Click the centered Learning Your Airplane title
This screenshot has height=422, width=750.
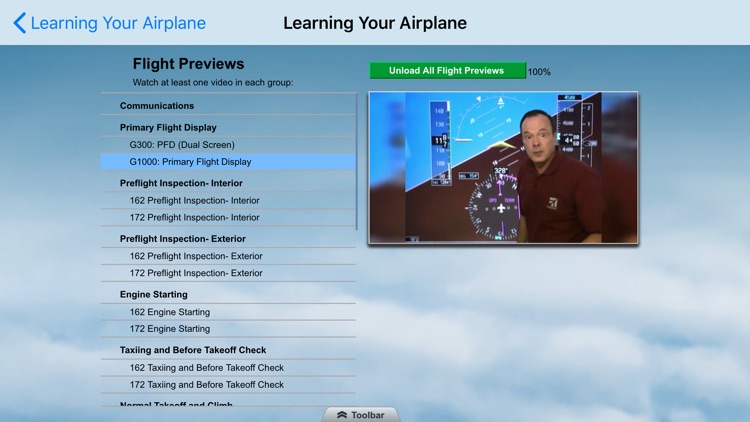coord(375,23)
